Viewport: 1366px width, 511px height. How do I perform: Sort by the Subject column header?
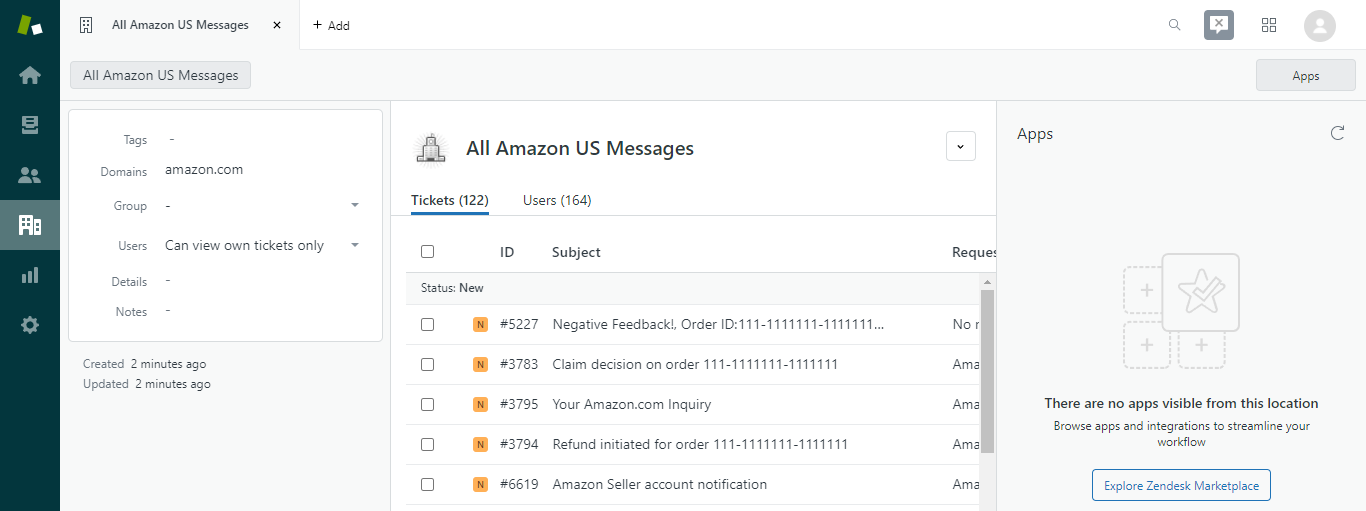576,252
